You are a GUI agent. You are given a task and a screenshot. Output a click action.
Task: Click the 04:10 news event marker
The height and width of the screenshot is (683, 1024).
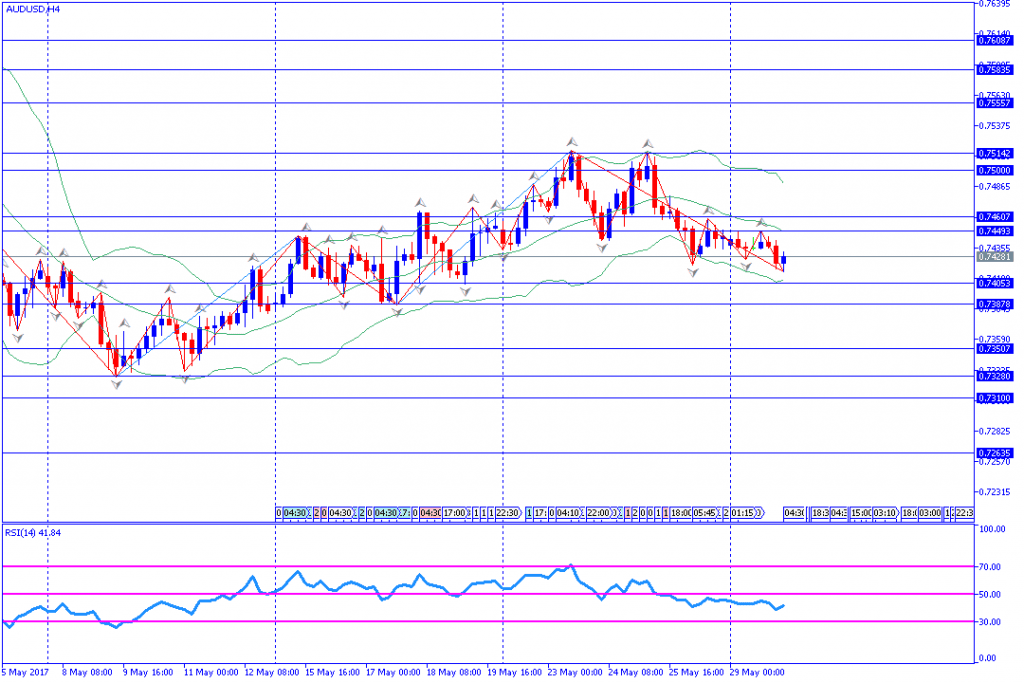point(568,513)
